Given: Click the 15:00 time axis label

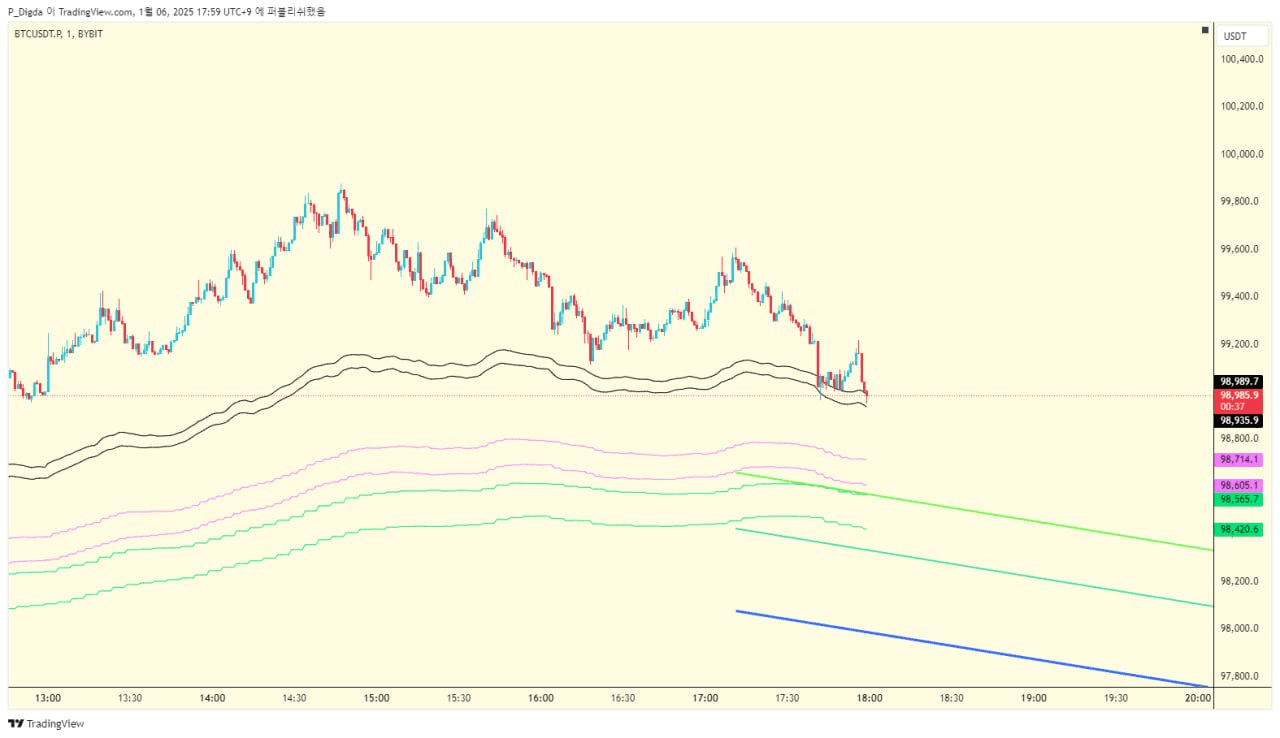Looking at the screenshot, I should (377, 698).
